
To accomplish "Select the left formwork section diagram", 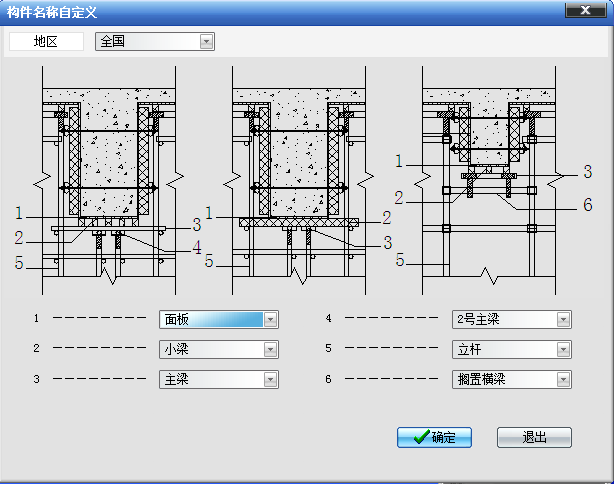I will pyautogui.click(x=108, y=180).
